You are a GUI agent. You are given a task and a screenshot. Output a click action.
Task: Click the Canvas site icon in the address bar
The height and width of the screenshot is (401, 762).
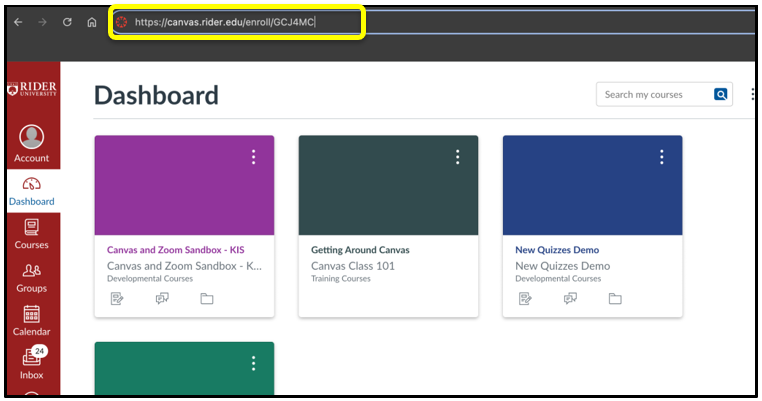121,22
